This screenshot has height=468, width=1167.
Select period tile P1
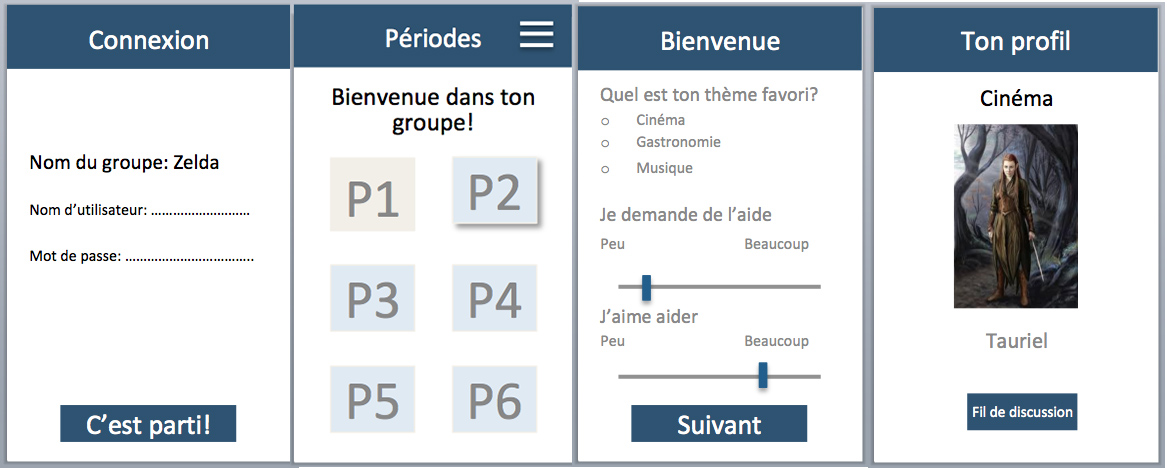tap(373, 194)
